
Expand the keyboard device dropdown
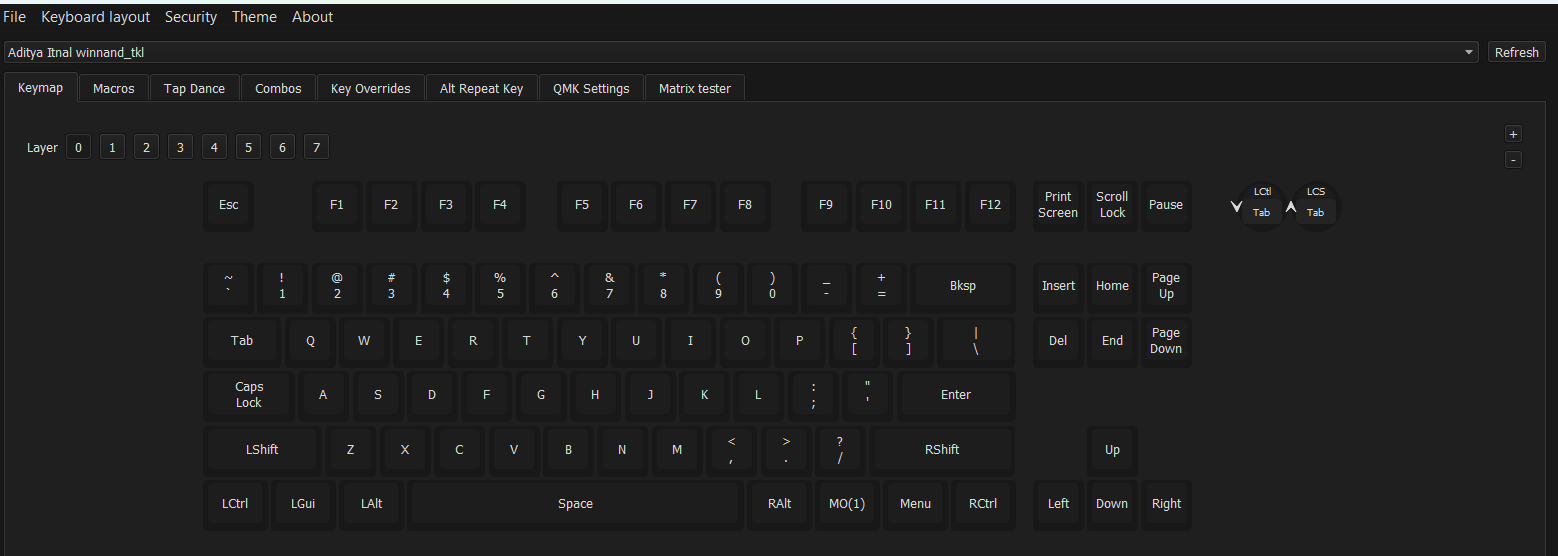pyautogui.click(x=741, y=52)
